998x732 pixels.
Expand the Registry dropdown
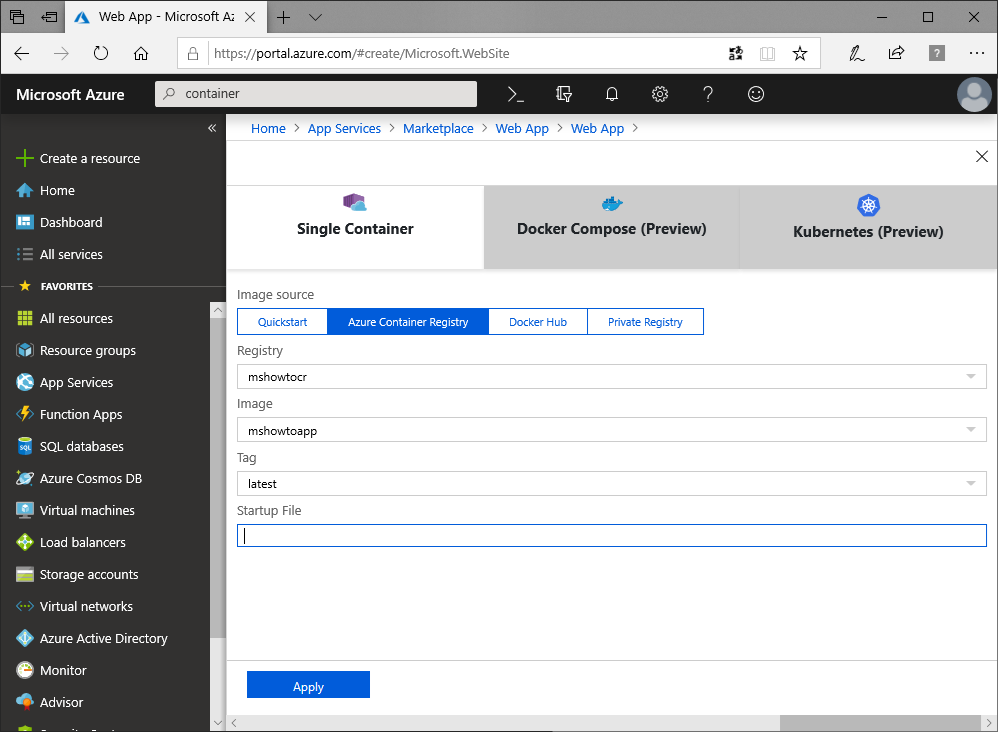point(611,377)
